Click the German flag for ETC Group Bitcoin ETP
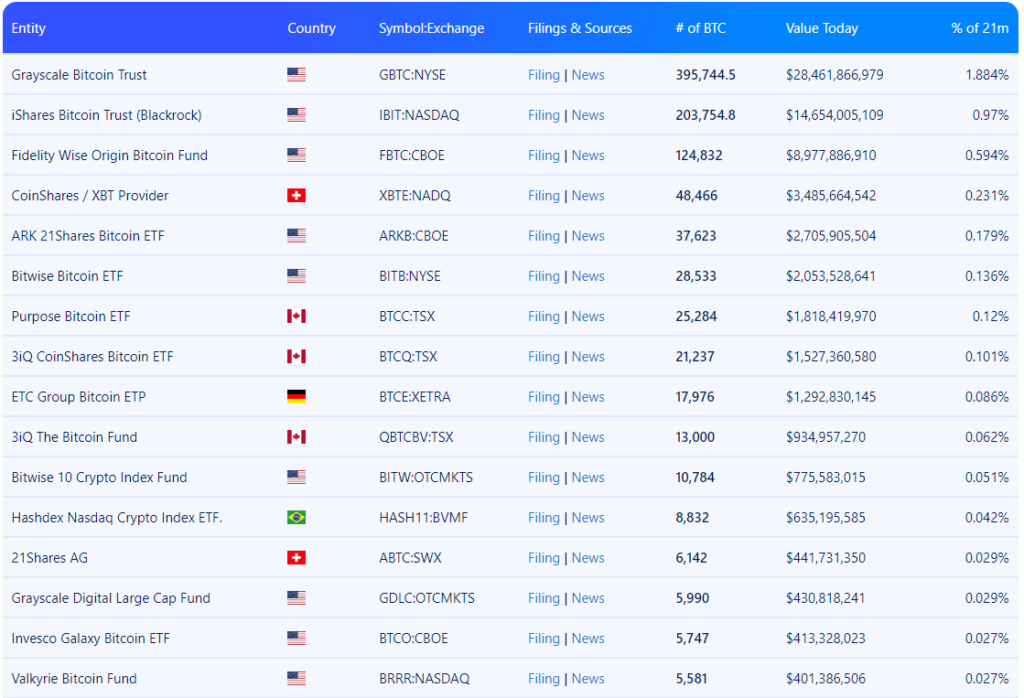Image resolution: width=1024 pixels, height=698 pixels. coord(296,397)
